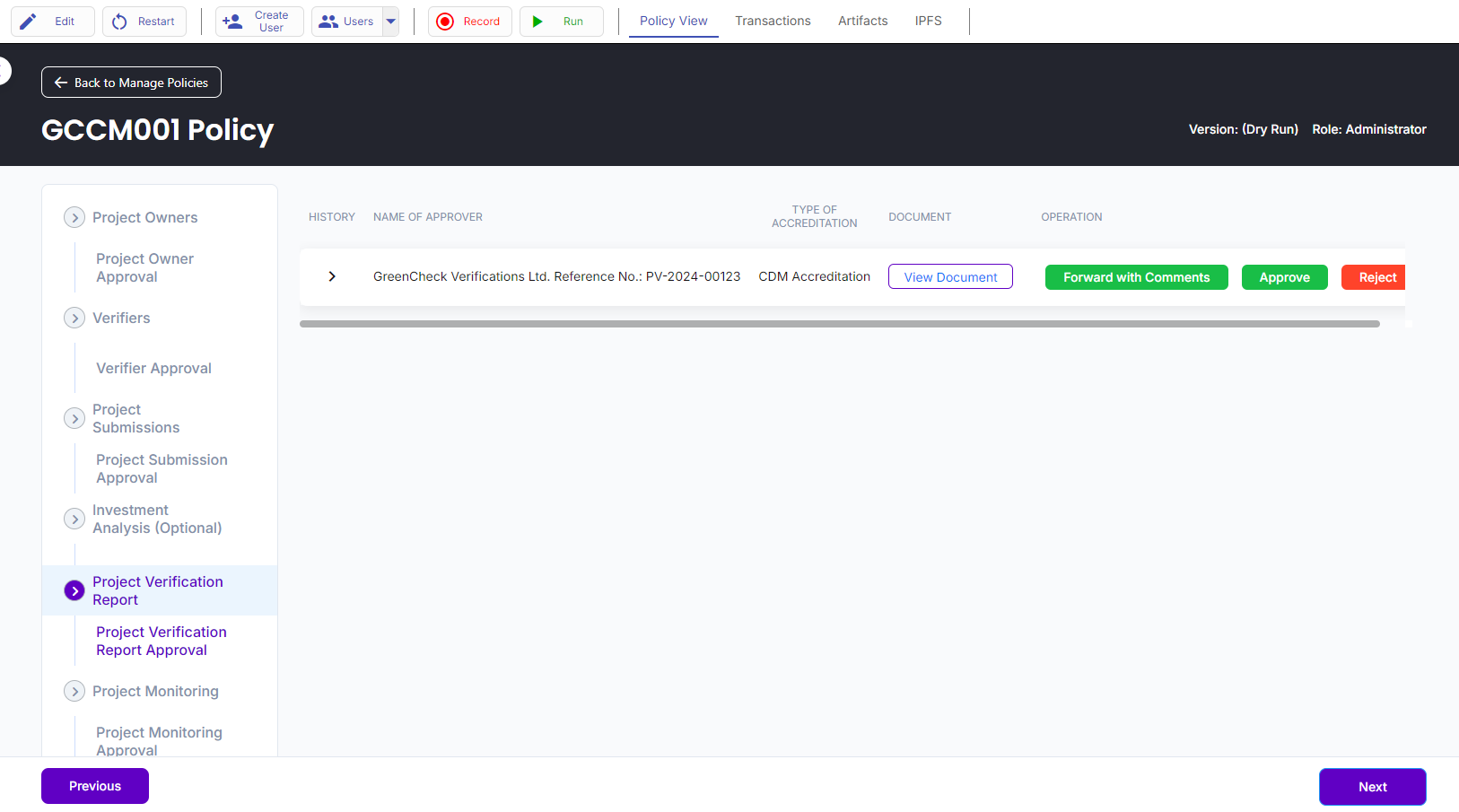Select the Project Verification Report step arrow
Screen dimensions: 1459x812
coord(74,591)
